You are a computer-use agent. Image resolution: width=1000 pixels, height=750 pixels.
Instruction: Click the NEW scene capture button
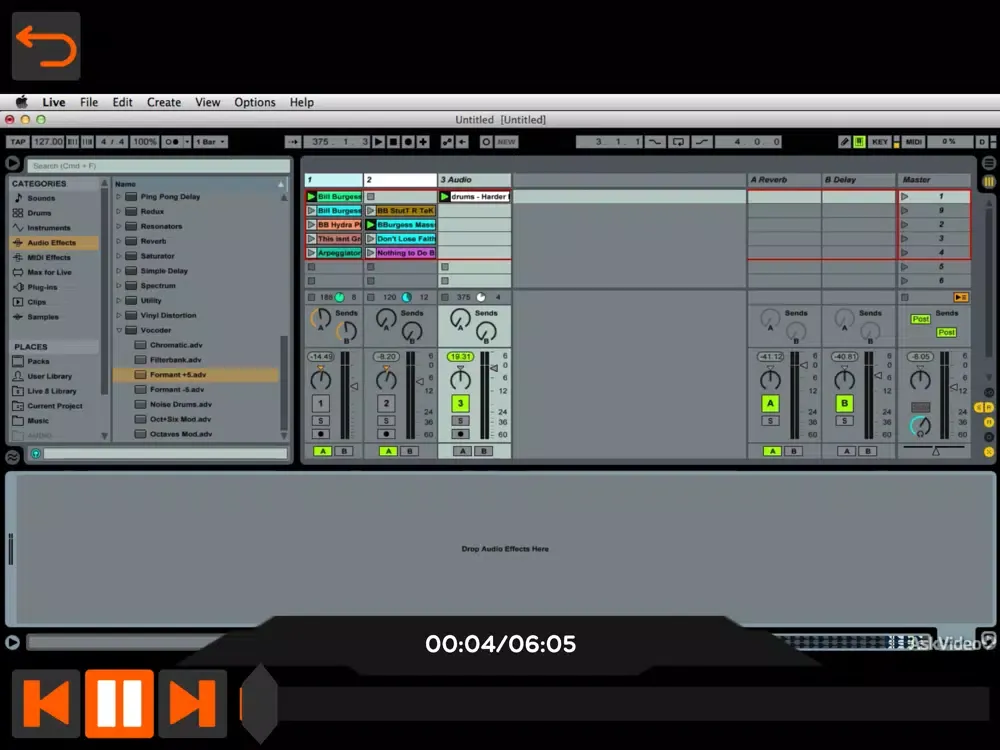click(506, 142)
